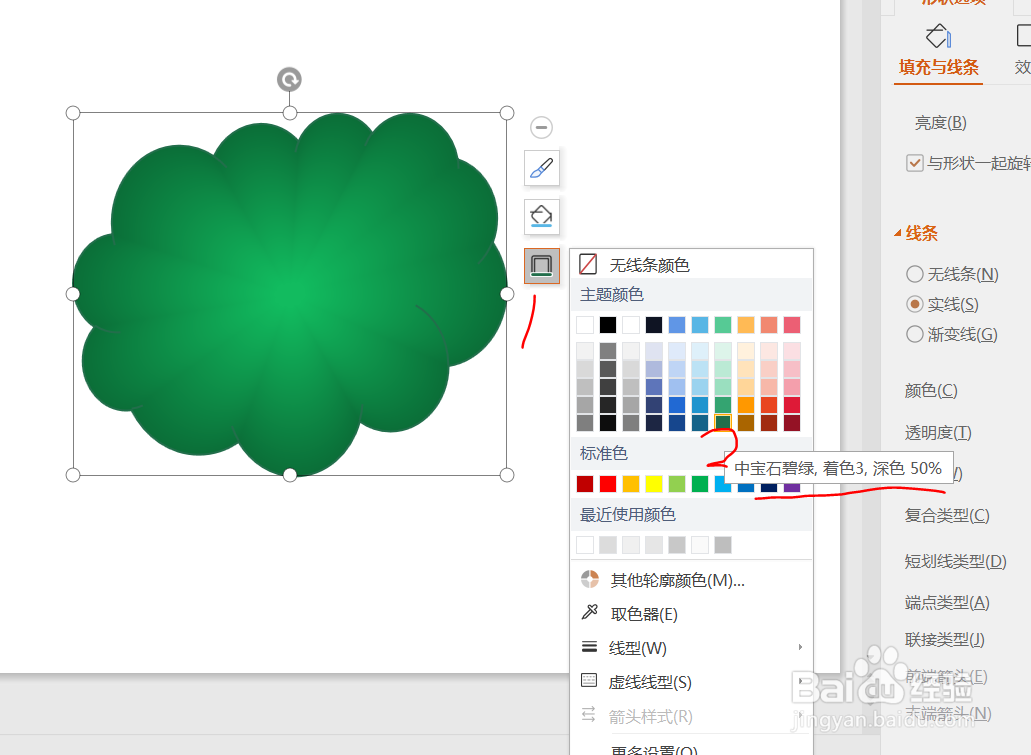The height and width of the screenshot is (755, 1031).
Task: Click the arrow style icon
Action: [589, 714]
